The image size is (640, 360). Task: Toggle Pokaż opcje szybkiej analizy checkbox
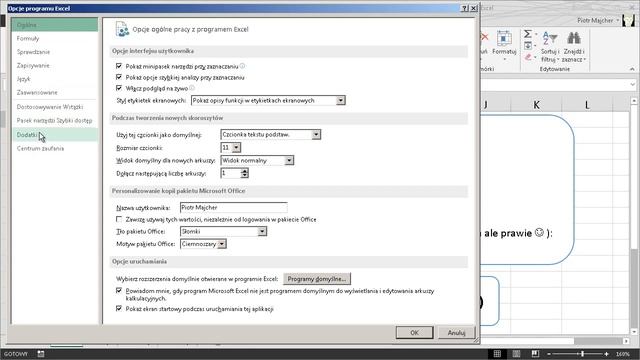click(x=119, y=77)
